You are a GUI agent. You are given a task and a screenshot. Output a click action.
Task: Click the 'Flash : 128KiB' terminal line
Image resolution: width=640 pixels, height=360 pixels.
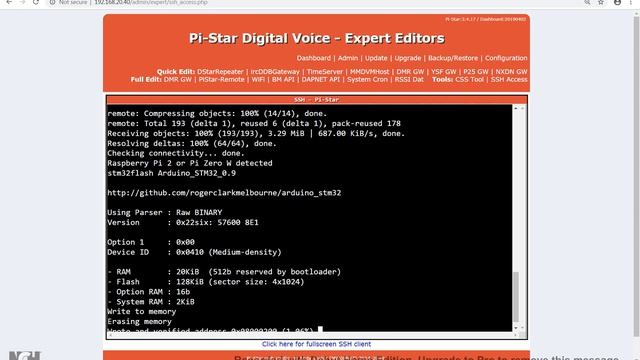pos(206,282)
